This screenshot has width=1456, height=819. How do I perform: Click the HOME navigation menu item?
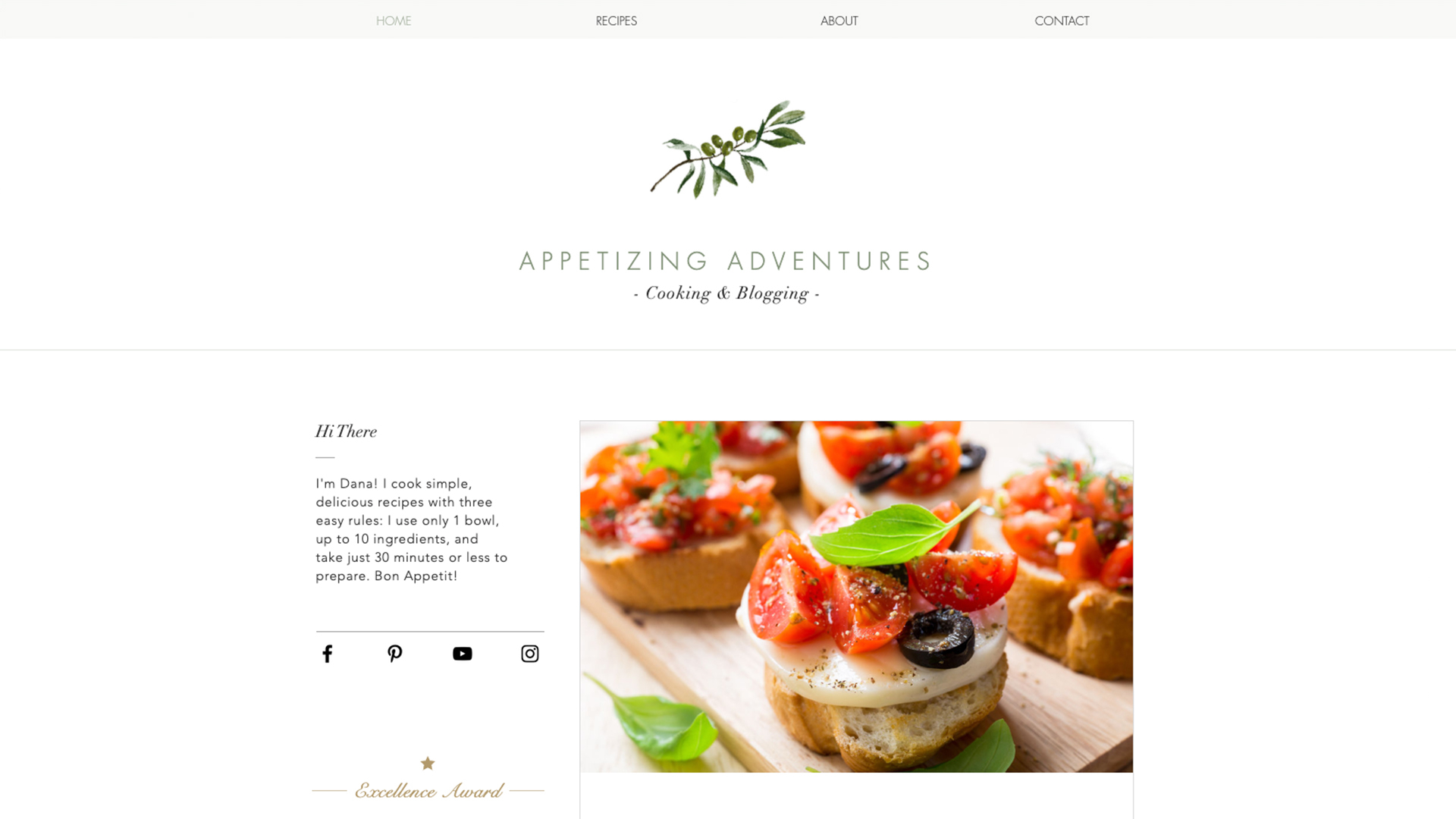[x=394, y=21]
